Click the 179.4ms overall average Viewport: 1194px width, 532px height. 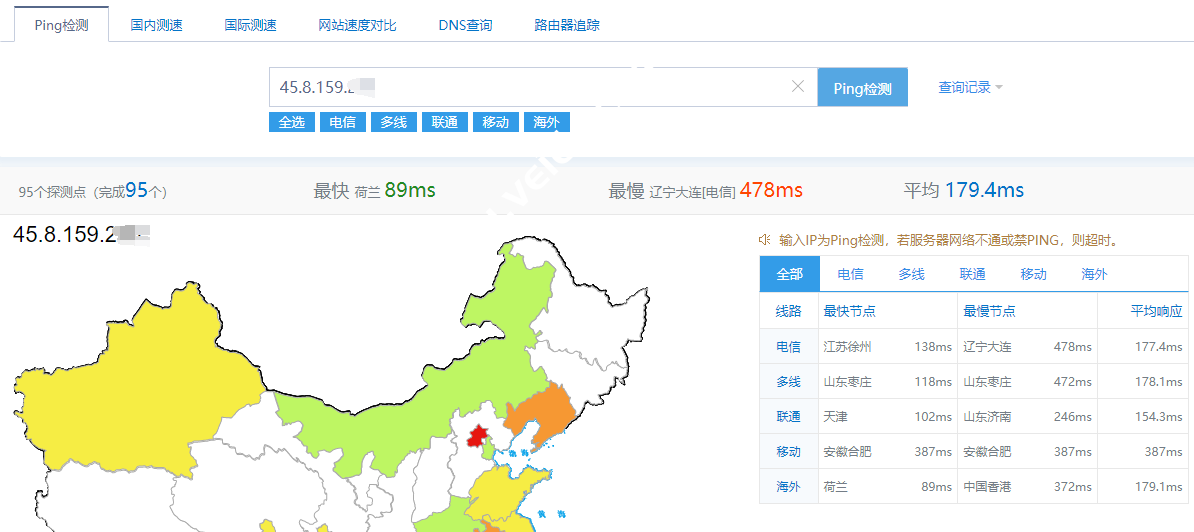pyautogui.click(x=984, y=190)
